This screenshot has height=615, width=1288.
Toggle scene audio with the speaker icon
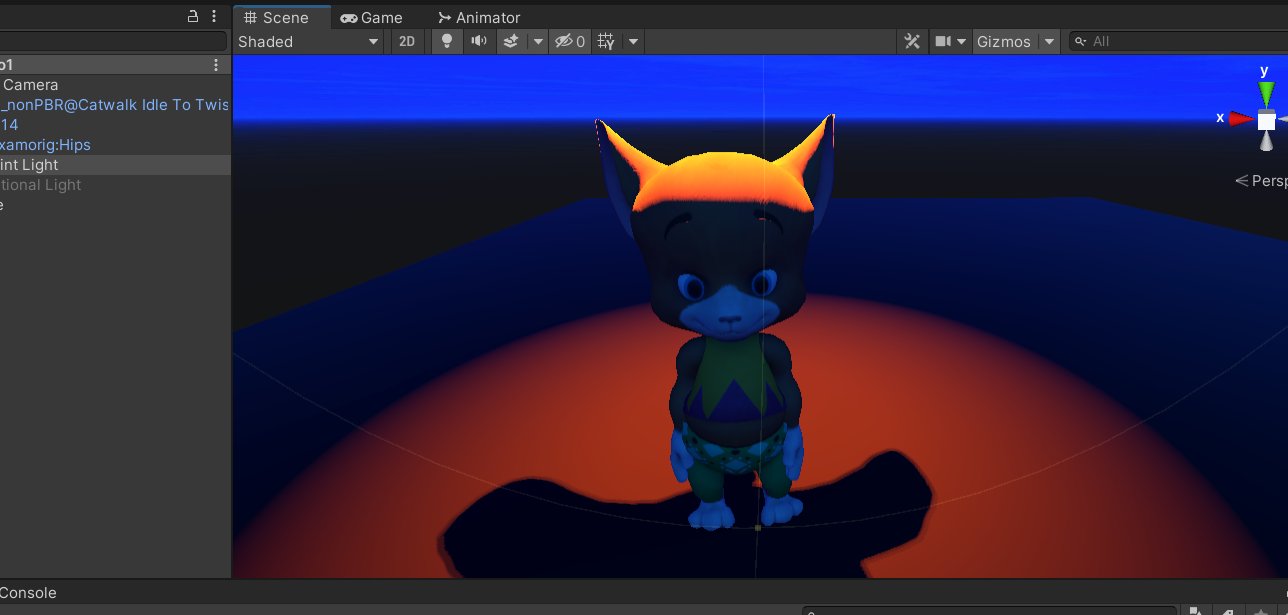tap(479, 41)
